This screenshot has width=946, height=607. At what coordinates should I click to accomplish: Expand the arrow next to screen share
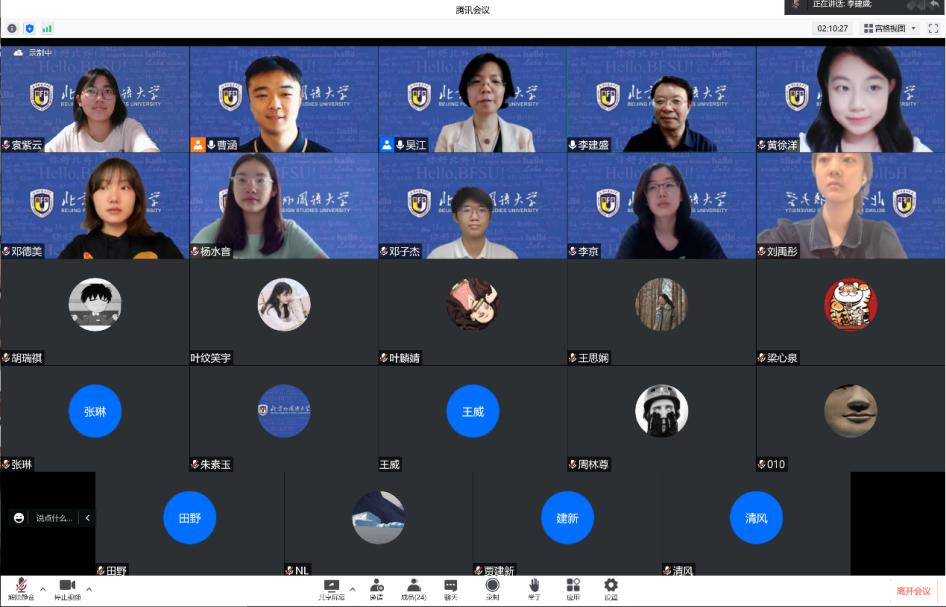tap(352, 589)
